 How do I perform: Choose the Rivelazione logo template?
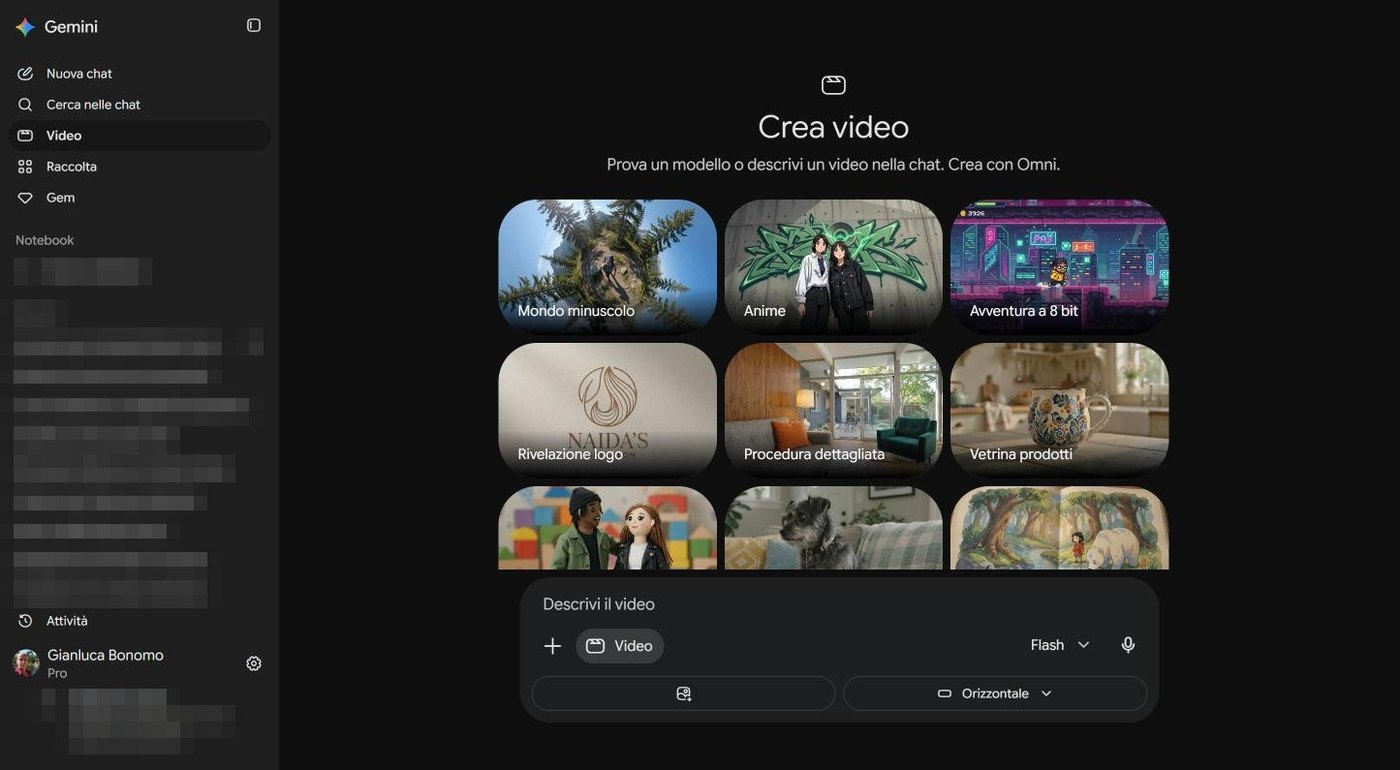tap(607, 409)
